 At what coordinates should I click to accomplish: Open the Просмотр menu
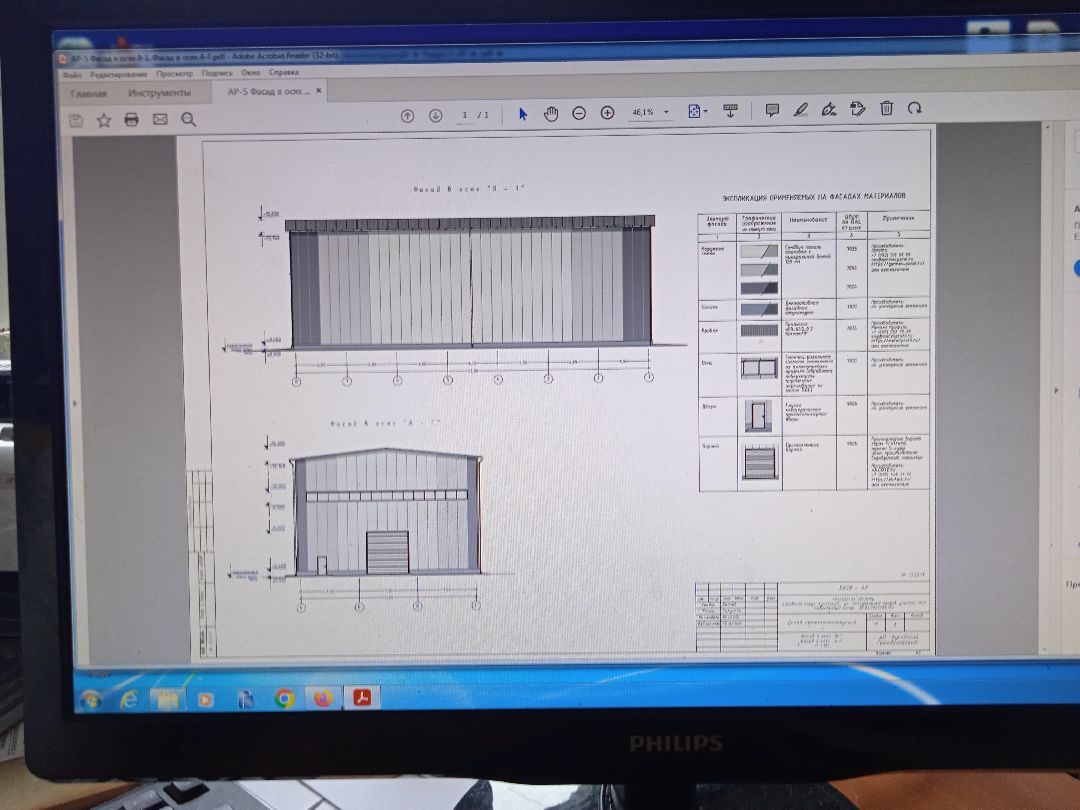point(174,74)
